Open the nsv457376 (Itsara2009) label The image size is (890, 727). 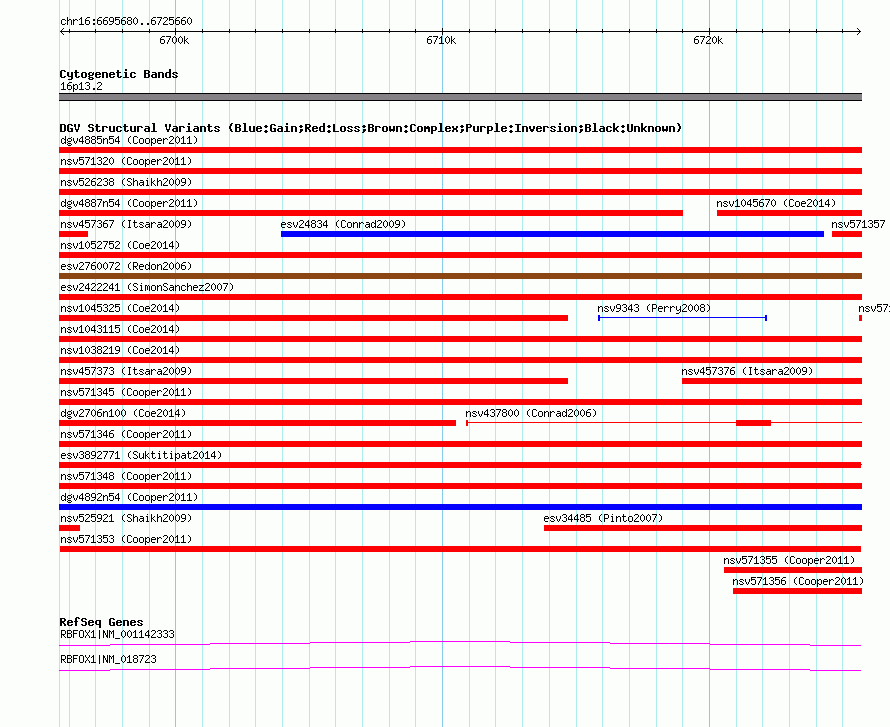pyautogui.click(x=747, y=371)
